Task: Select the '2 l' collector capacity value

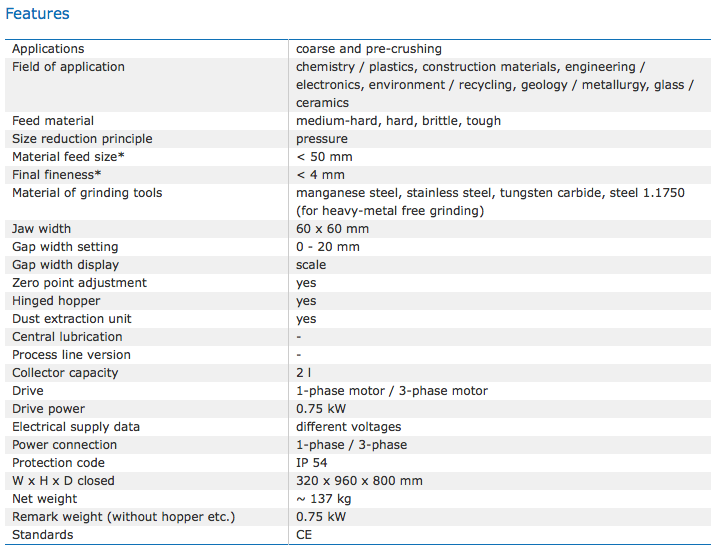Action: (303, 373)
